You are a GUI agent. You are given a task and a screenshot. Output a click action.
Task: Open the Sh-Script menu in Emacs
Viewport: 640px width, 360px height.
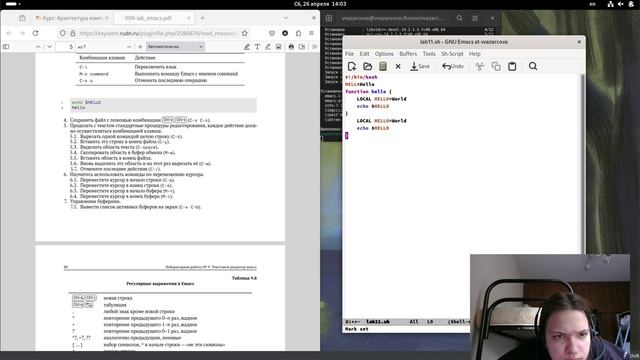[x=452, y=54]
